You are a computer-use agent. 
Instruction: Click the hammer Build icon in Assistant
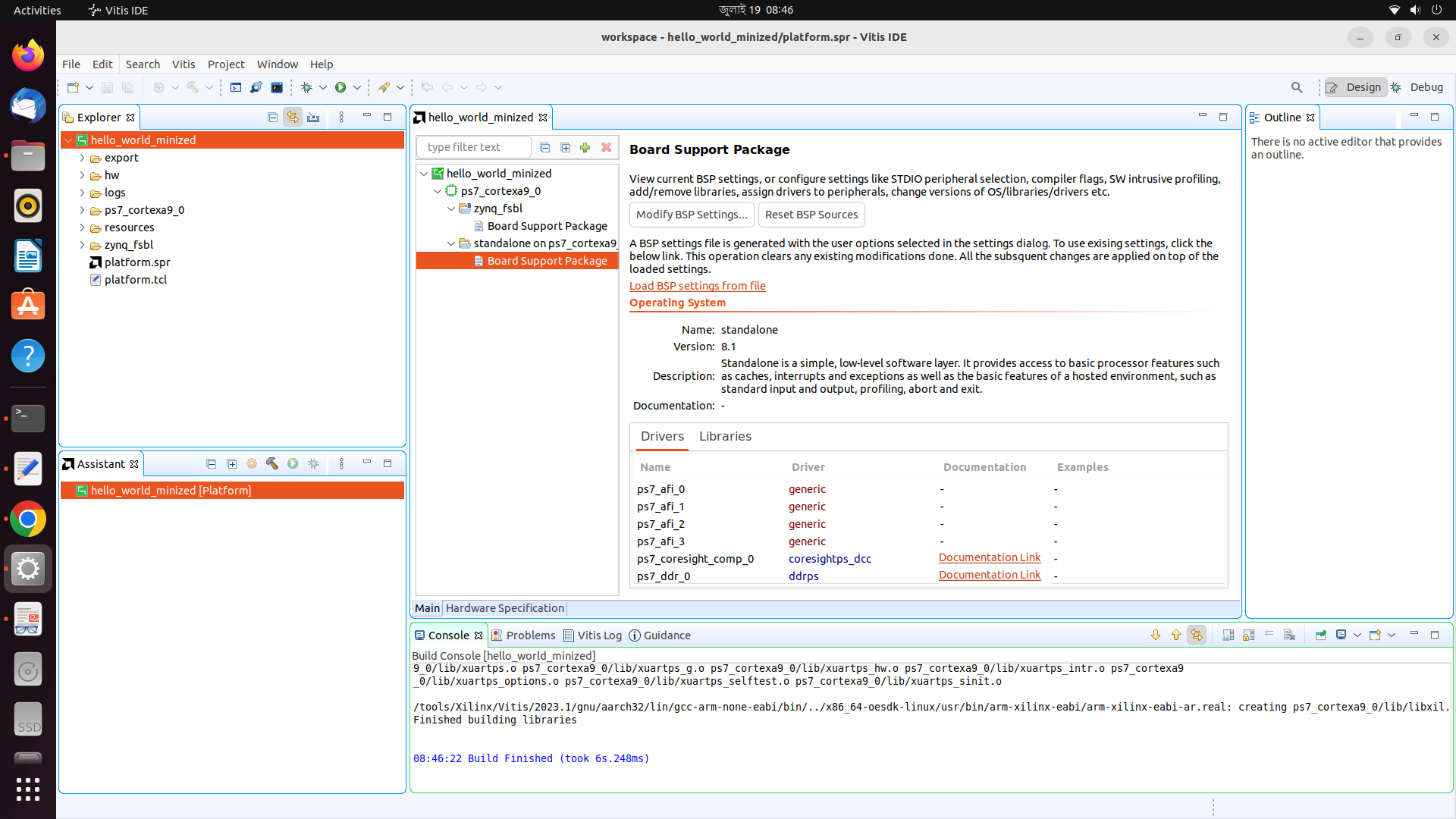(272, 463)
